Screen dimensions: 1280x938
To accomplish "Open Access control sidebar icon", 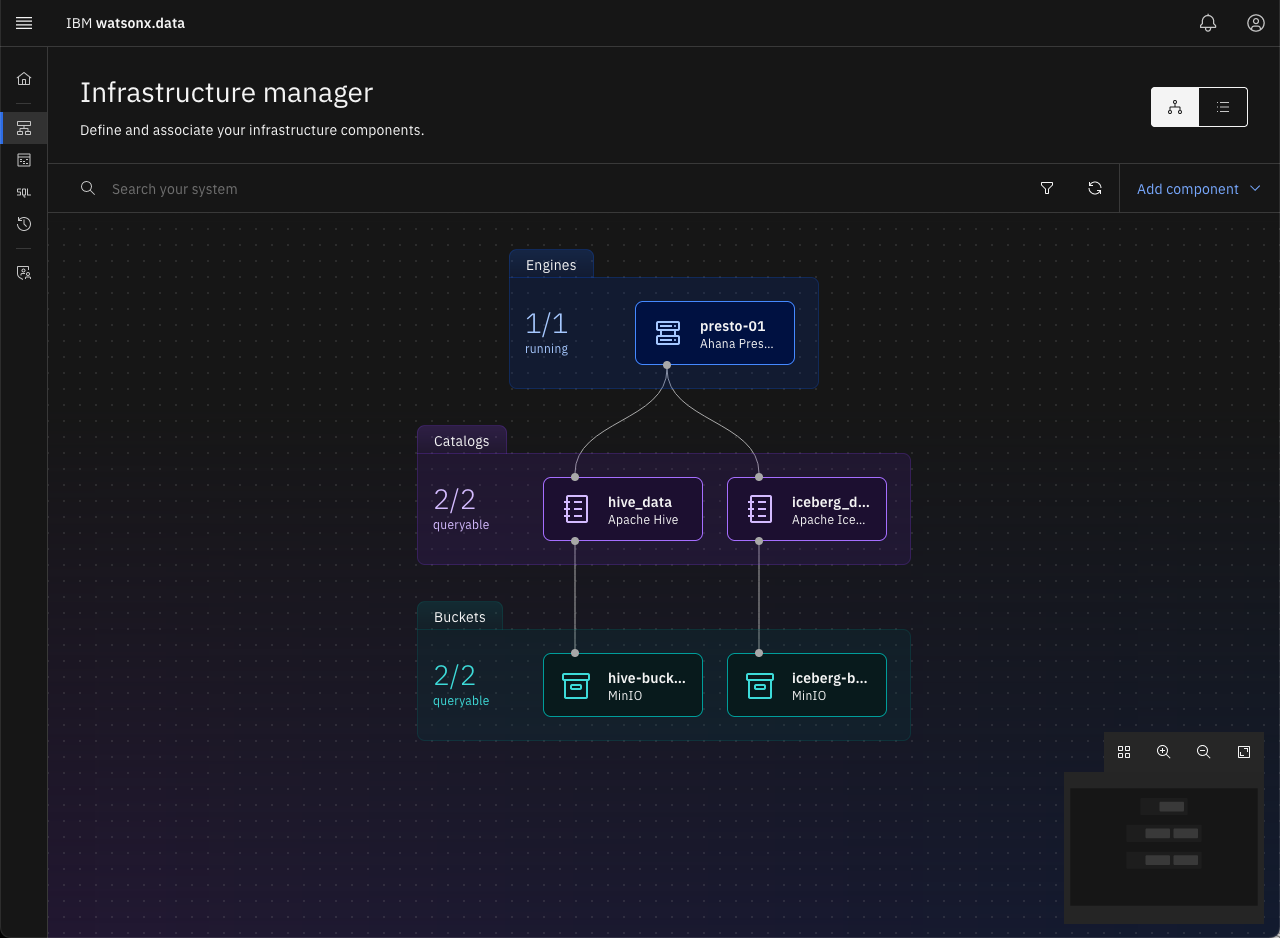I will click(x=24, y=272).
